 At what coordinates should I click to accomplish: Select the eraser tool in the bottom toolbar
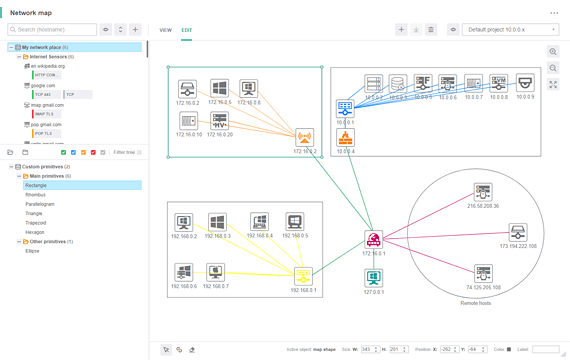(x=192, y=349)
